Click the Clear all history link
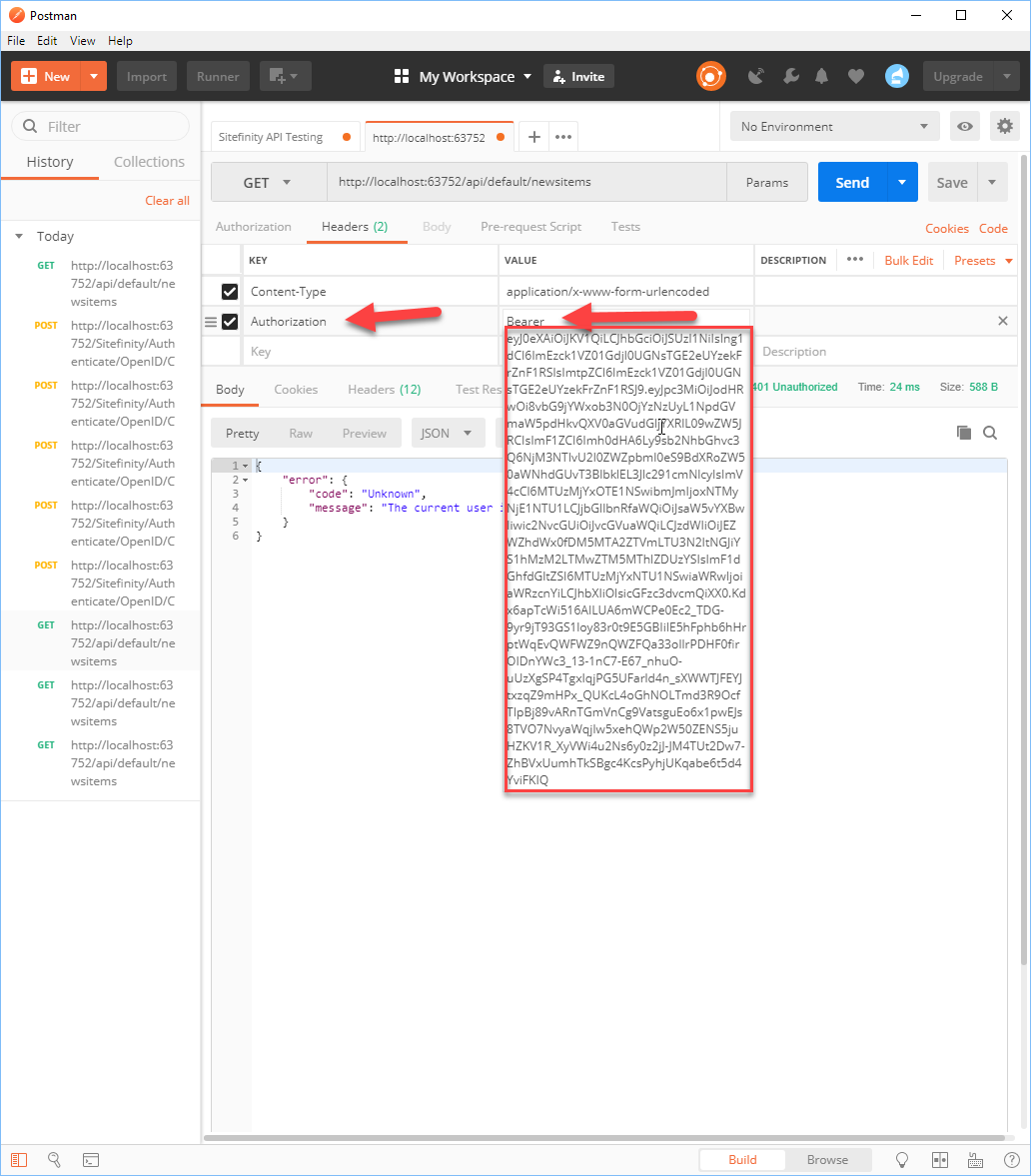This screenshot has width=1031, height=1176. click(x=167, y=200)
